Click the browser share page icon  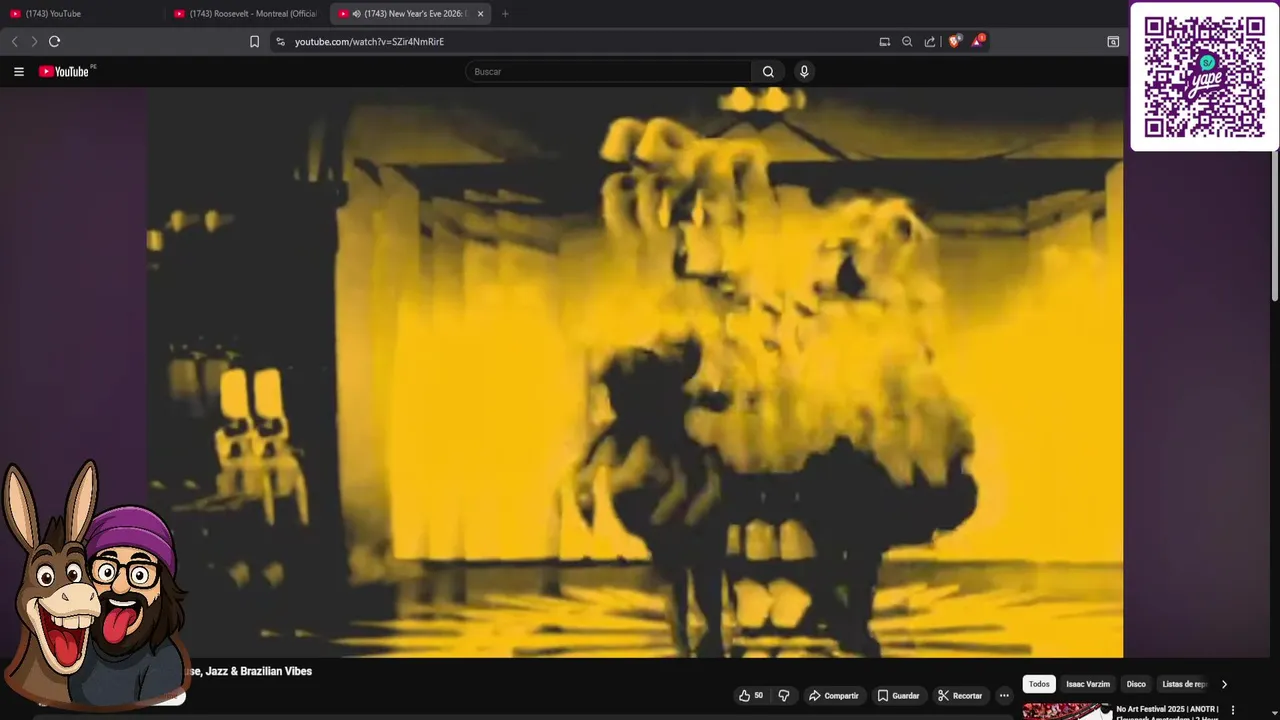(930, 41)
